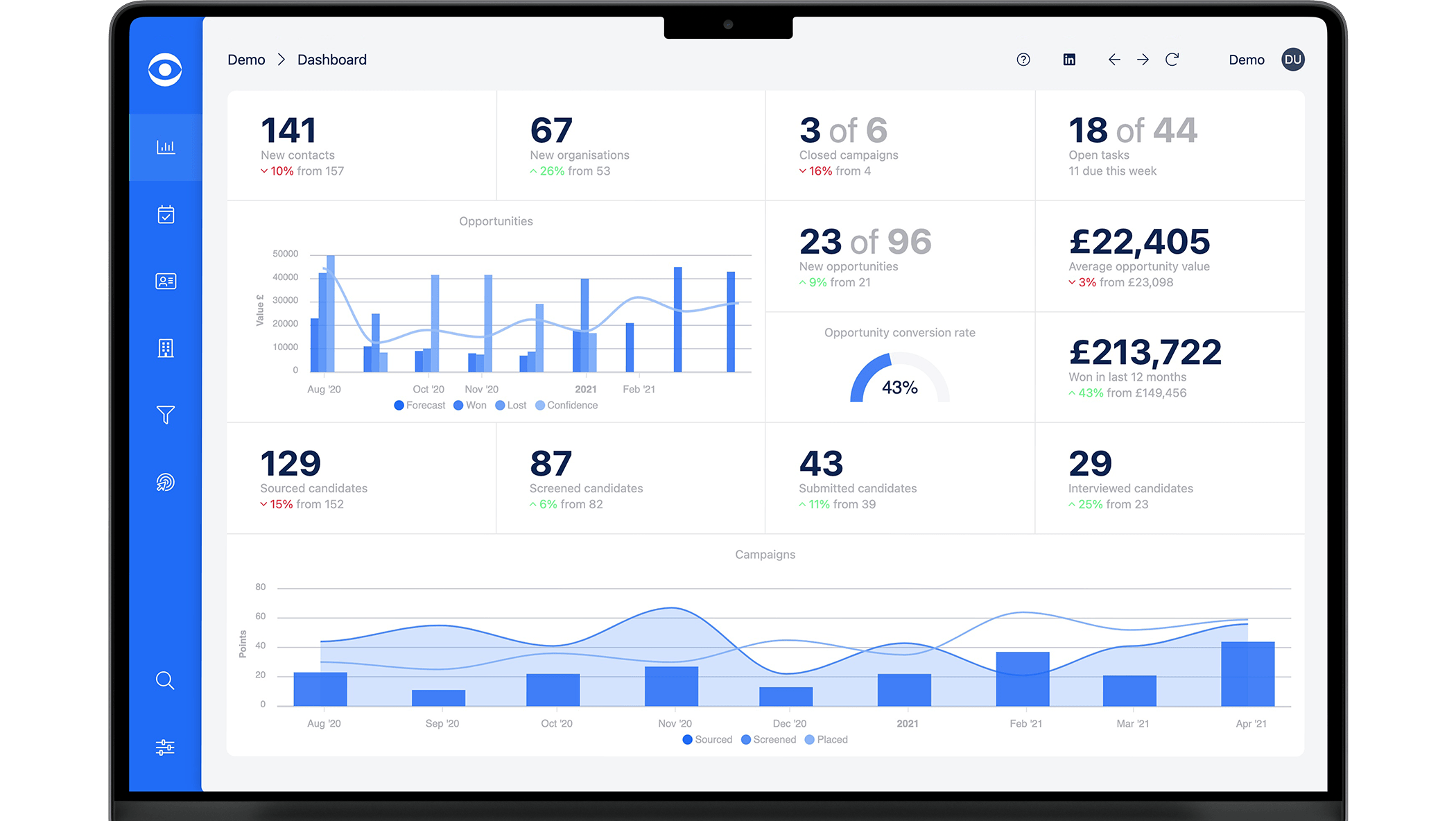The image size is (1456, 821).
Task: Open the Demo account menu in top bar
Action: [1246, 60]
